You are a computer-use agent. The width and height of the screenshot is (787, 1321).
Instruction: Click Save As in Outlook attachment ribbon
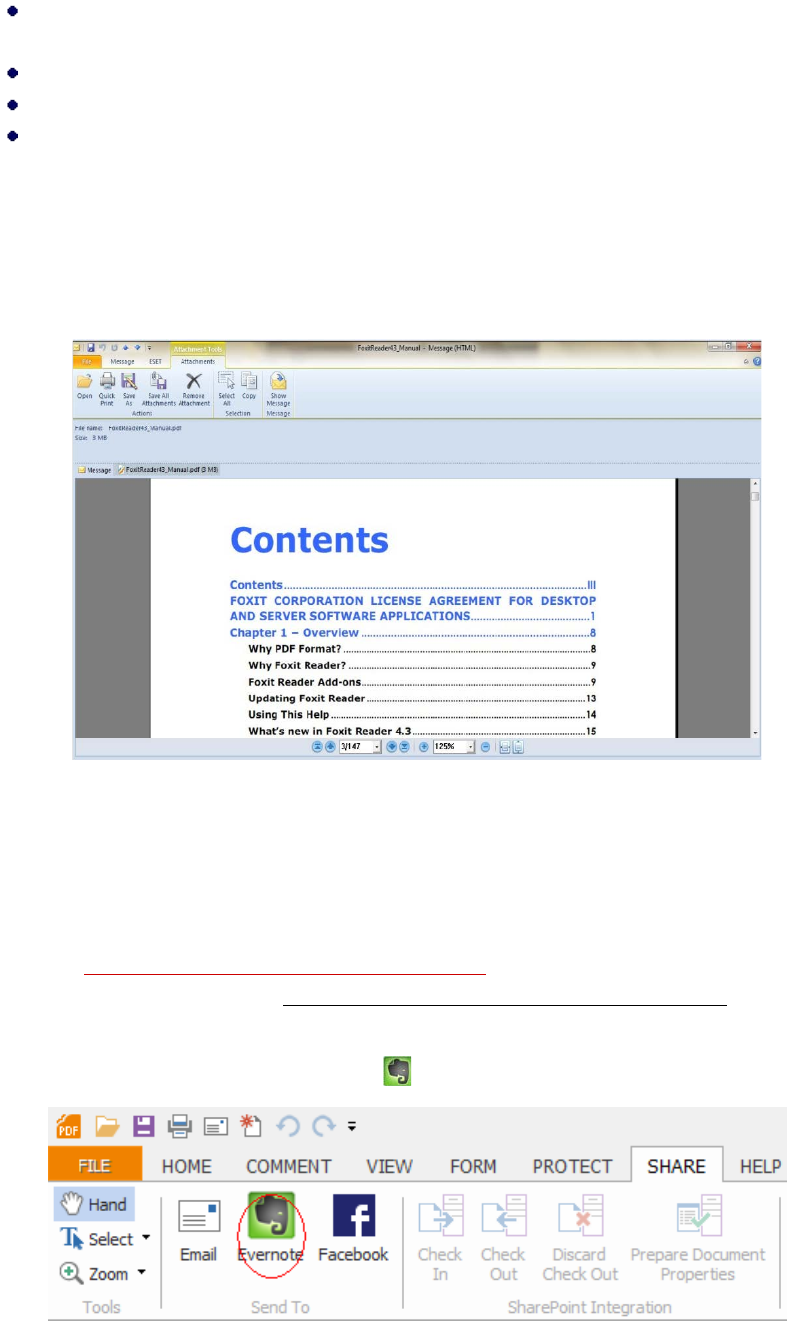click(129, 389)
